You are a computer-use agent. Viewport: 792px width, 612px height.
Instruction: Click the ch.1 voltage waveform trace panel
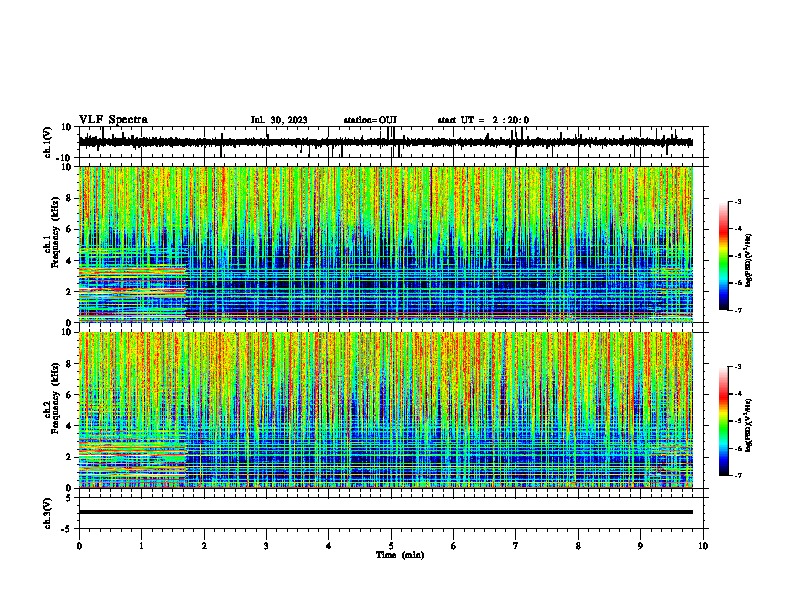(393, 142)
